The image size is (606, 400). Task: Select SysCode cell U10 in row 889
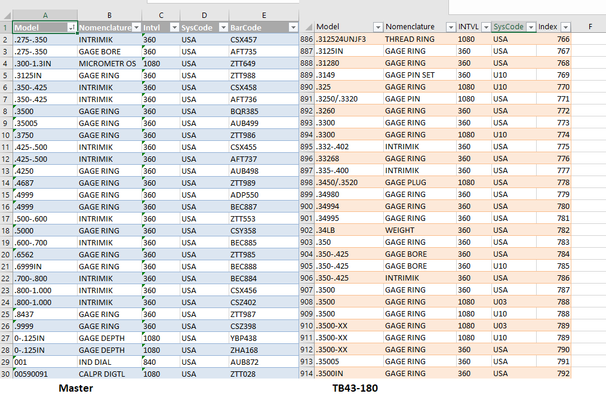[x=514, y=75]
